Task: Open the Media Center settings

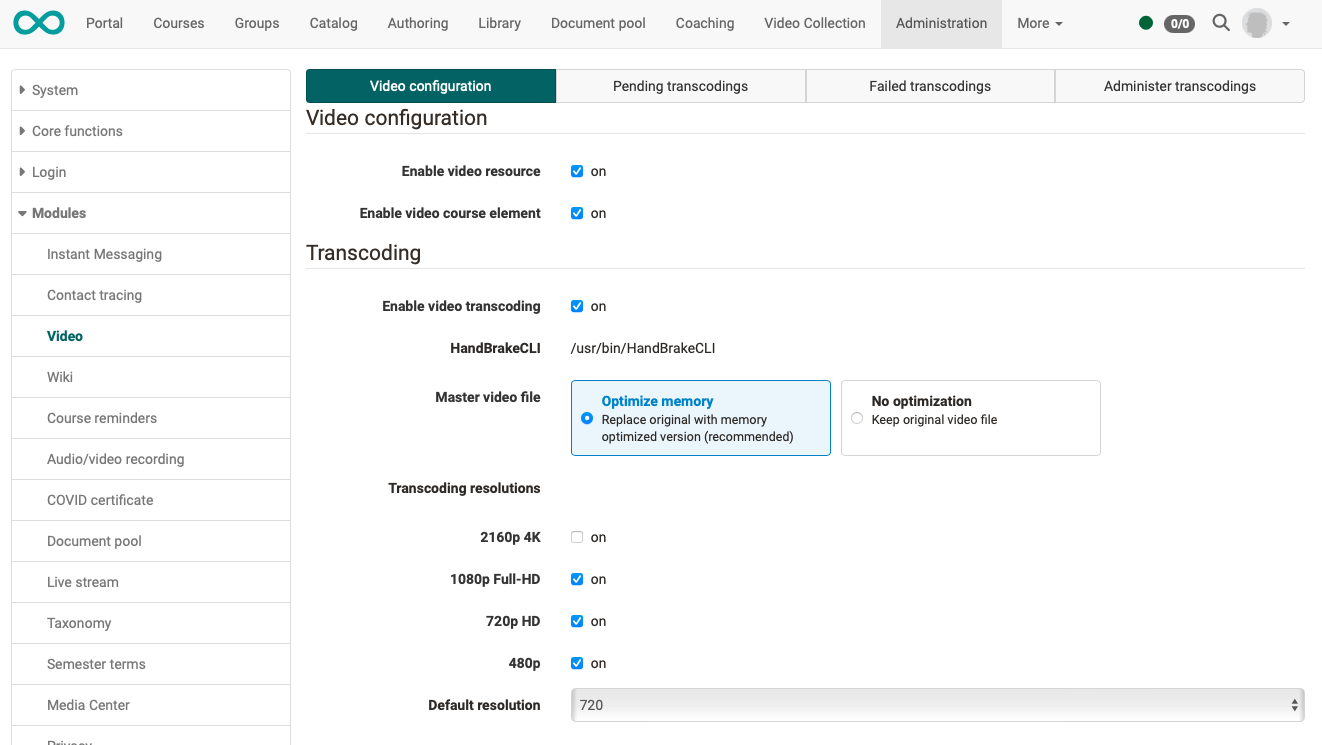Action: click(x=88, y=705)
